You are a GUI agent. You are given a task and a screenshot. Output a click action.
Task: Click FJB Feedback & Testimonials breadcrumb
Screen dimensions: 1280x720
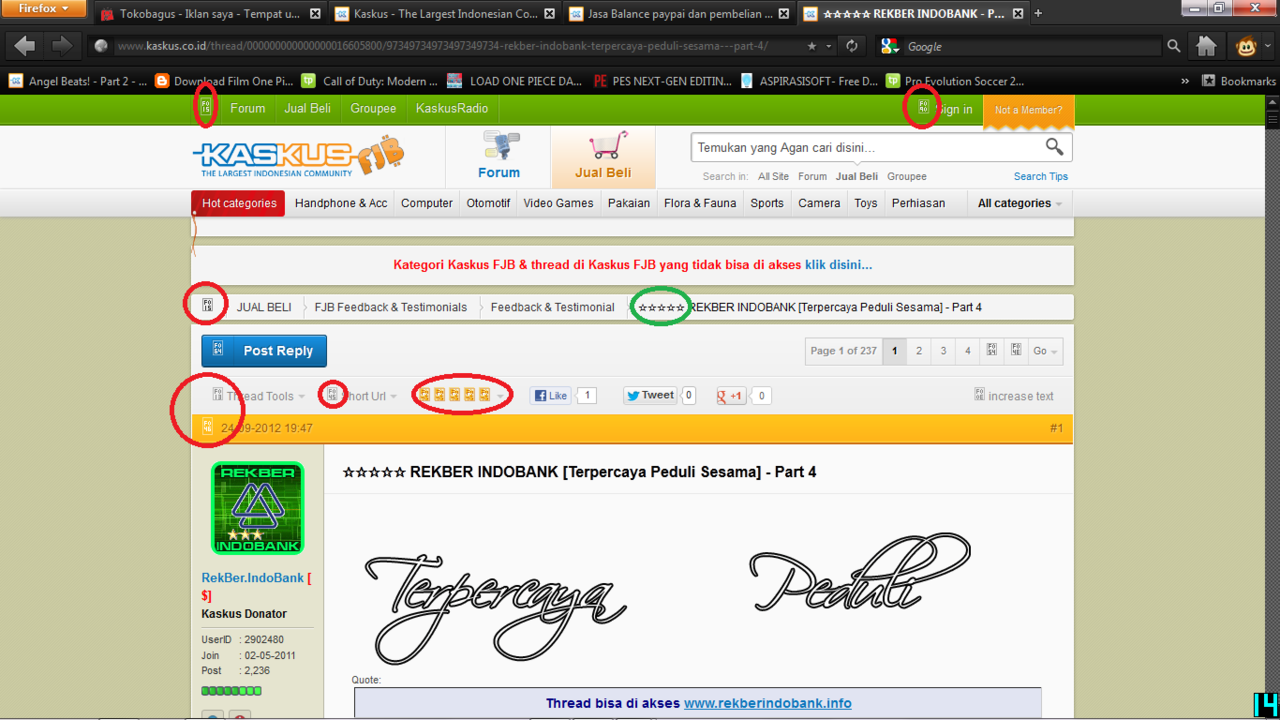click(x=390, y=307)
